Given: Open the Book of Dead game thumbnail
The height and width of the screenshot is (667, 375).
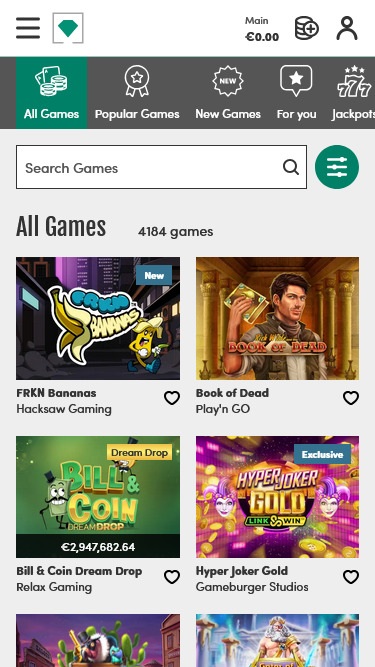Looking at the screenshot, I should 277,318.
